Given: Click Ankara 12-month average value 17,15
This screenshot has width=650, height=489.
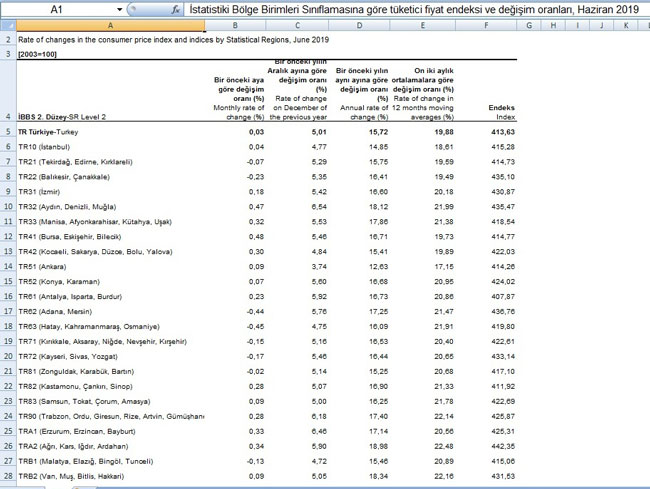Looking at the screenshot, I should pyautogui.click(x=444, y=266).
